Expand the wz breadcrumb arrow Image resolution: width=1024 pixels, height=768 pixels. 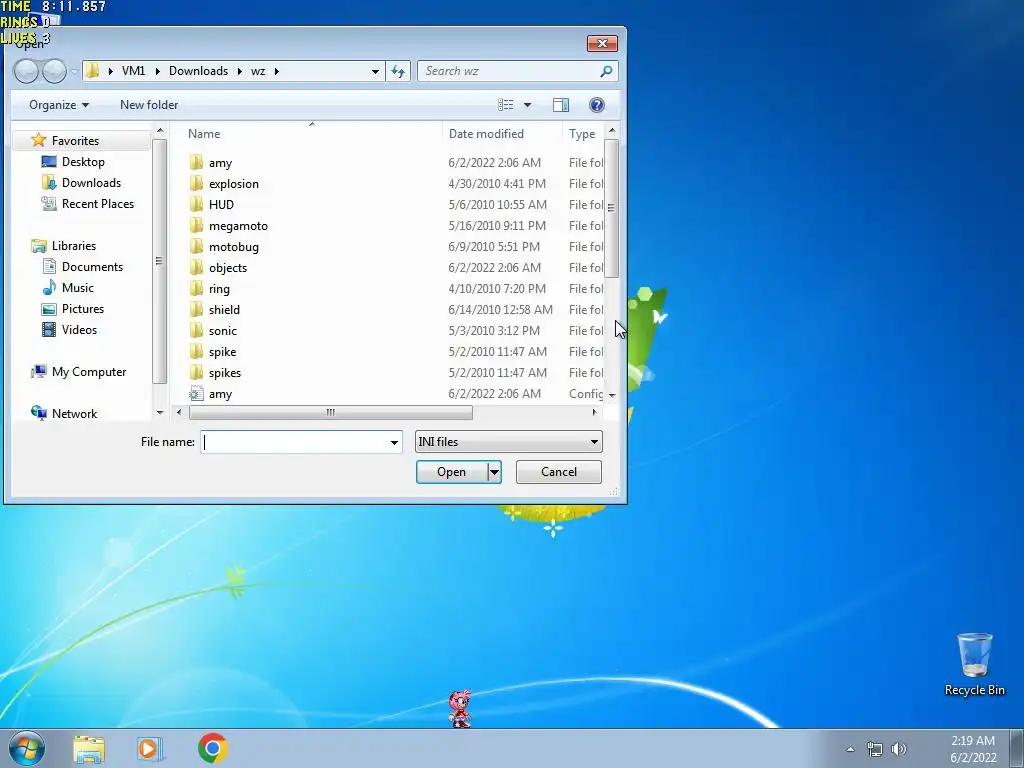pyautogui.click(x=276, y=71)
